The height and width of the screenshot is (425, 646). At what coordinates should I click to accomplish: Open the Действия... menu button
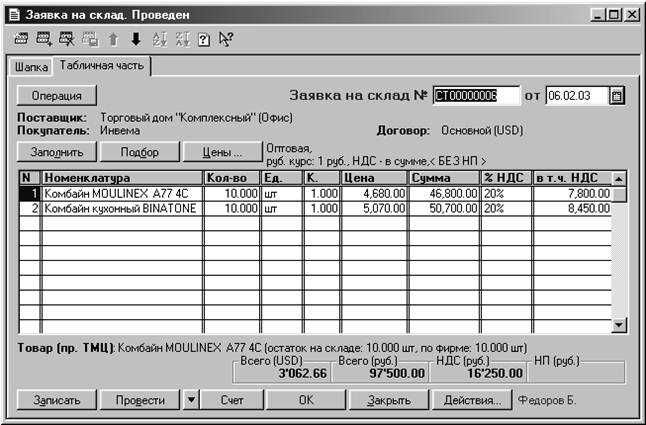(472, 400)
